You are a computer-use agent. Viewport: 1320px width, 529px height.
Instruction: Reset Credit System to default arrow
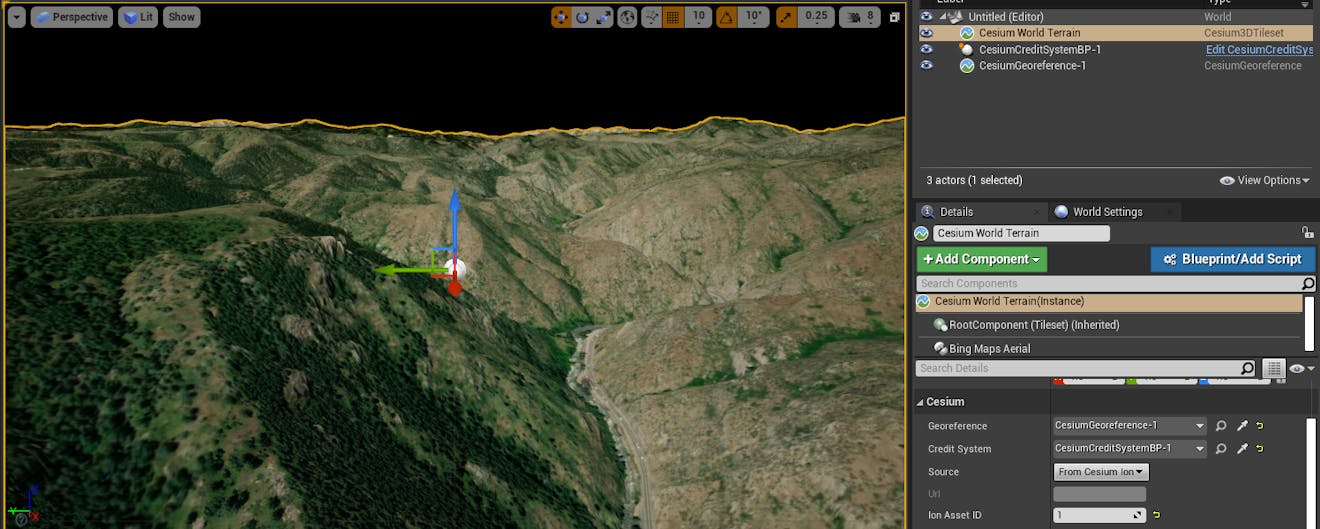(1260, 449)
